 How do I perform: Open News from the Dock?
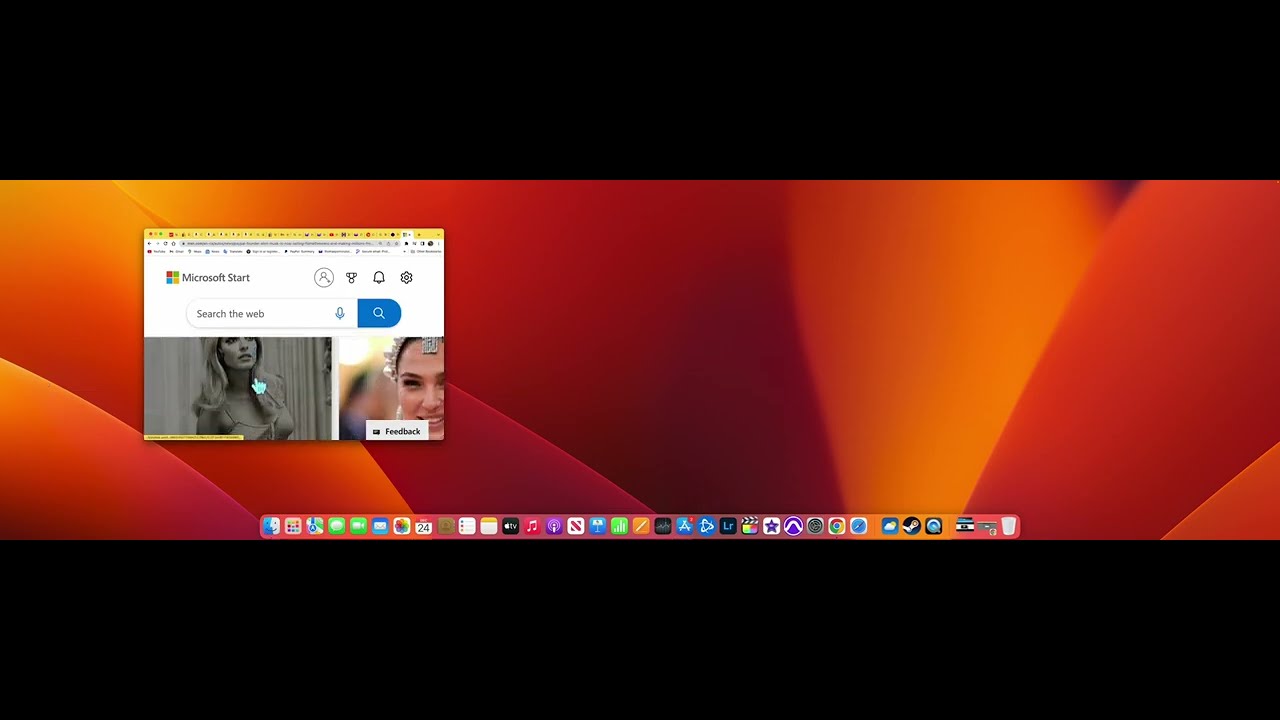click(576, 526)
